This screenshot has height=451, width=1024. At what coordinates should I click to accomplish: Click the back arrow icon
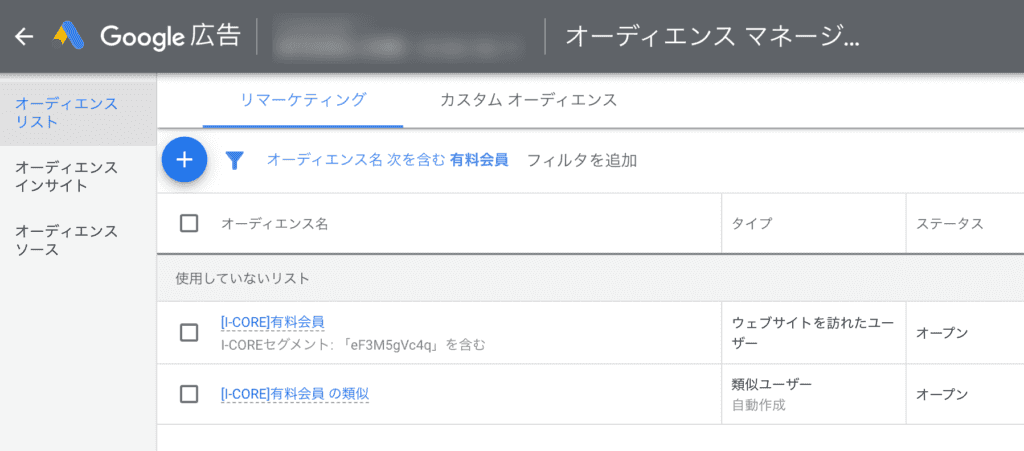pyautogui.click(x=24, y=37)
